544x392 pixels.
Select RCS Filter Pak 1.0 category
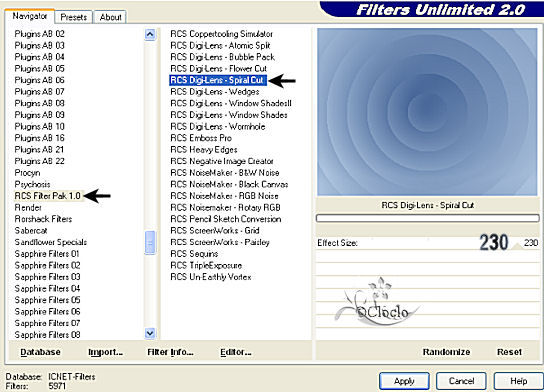coord(48,196)
